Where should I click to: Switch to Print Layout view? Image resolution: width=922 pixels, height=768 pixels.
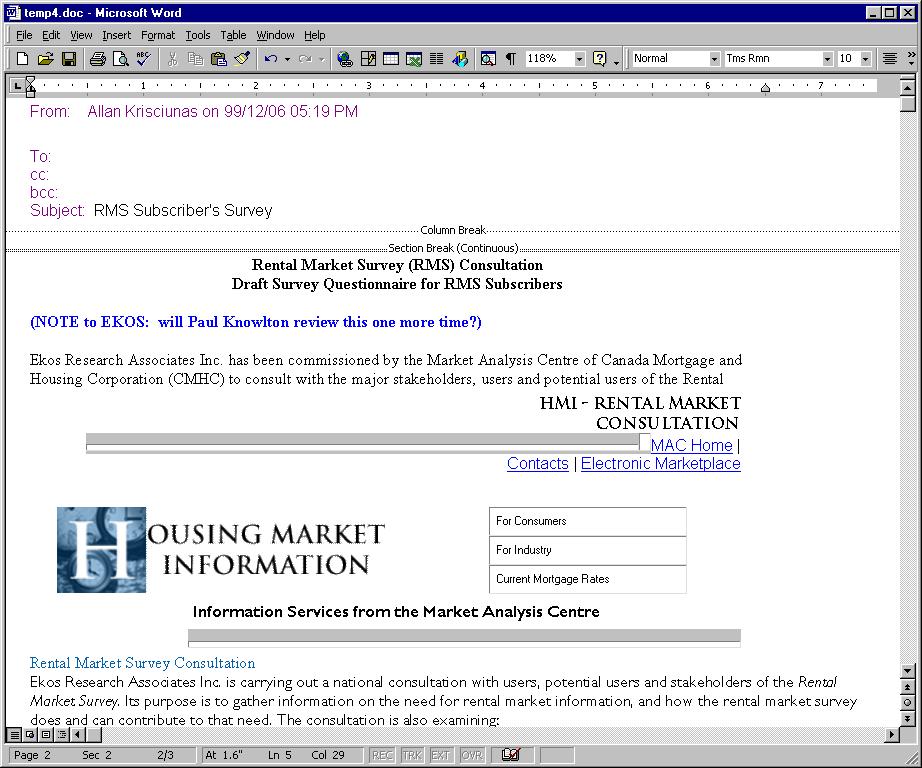46,734
